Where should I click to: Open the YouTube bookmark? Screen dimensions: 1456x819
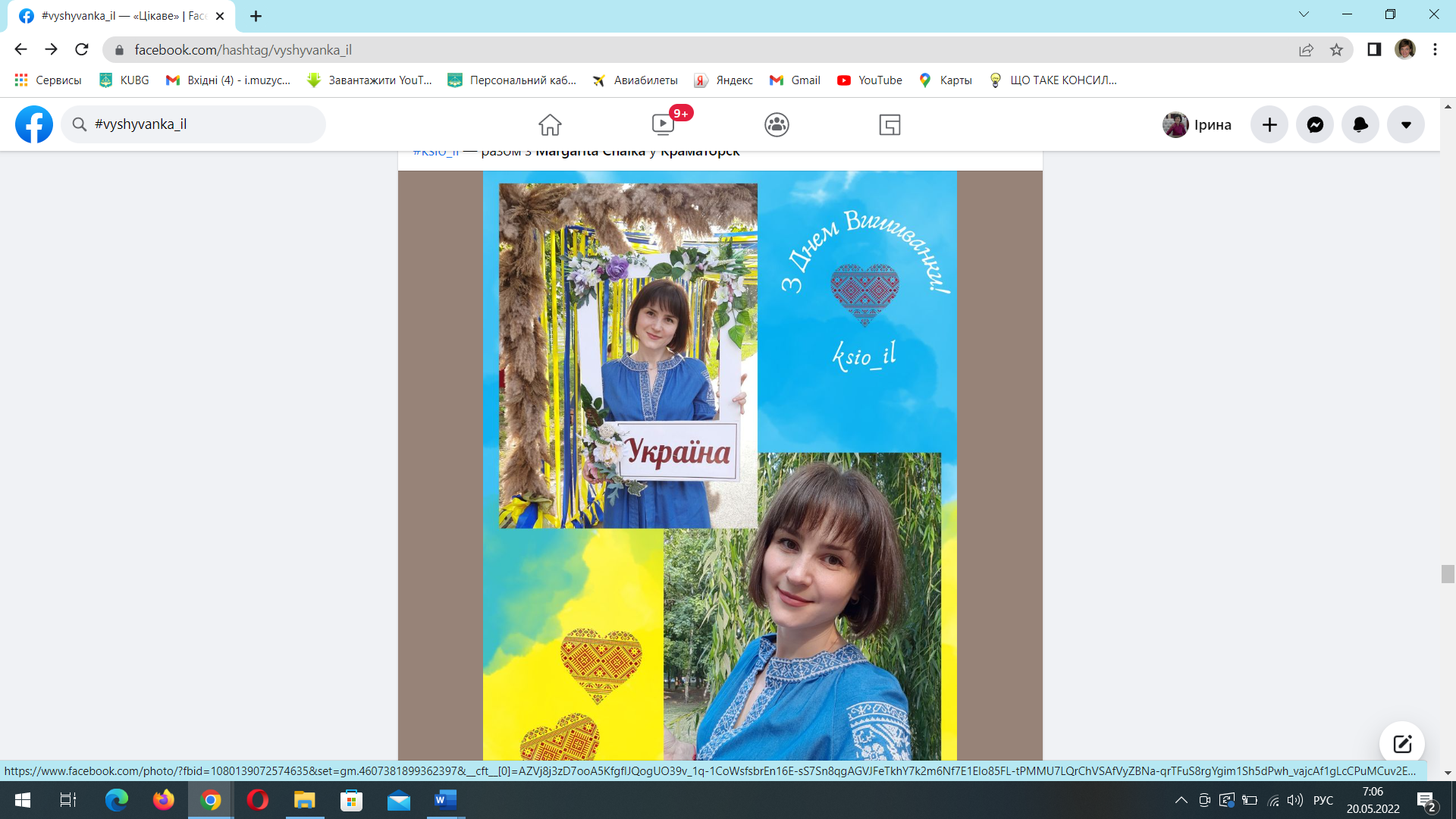click(x=870, y=80)
